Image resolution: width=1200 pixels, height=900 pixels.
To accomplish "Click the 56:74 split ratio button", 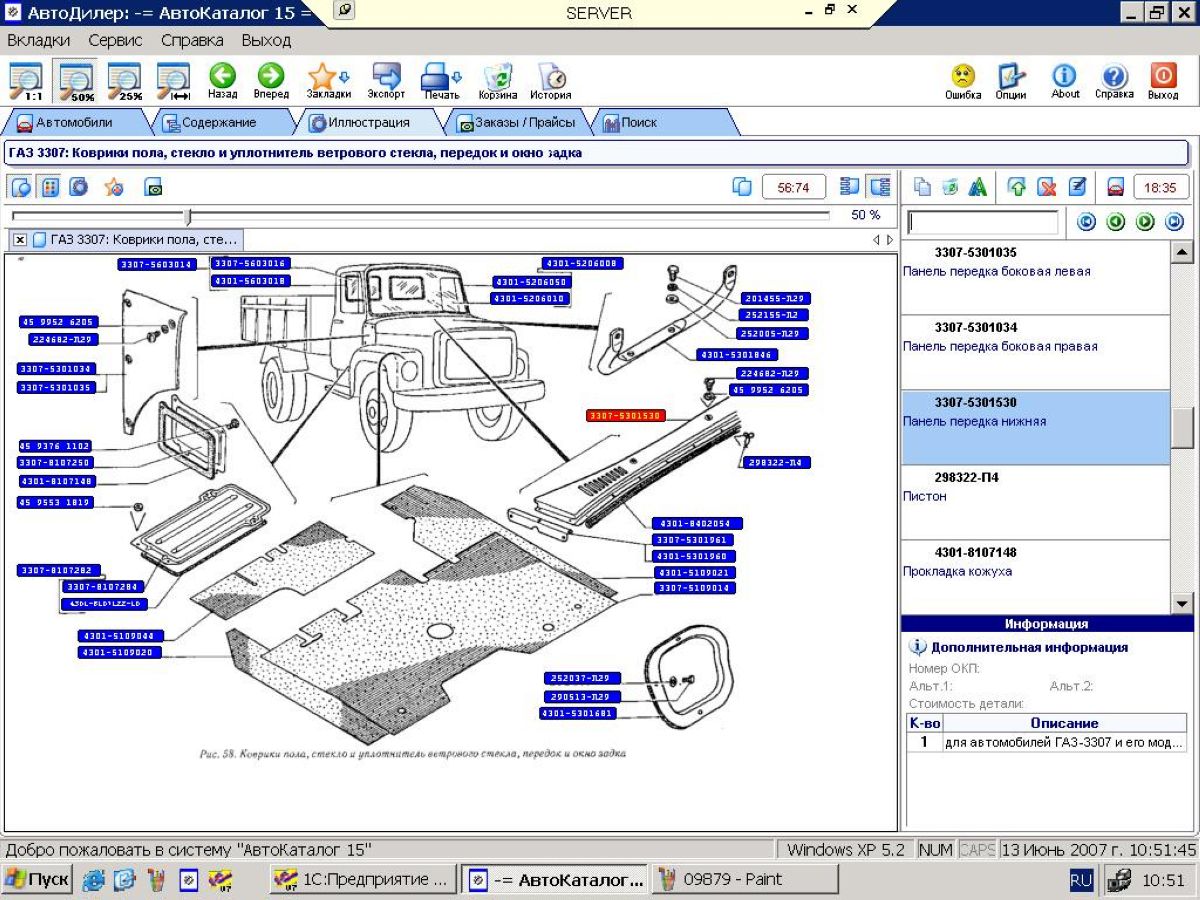I will tap(793, 187).
